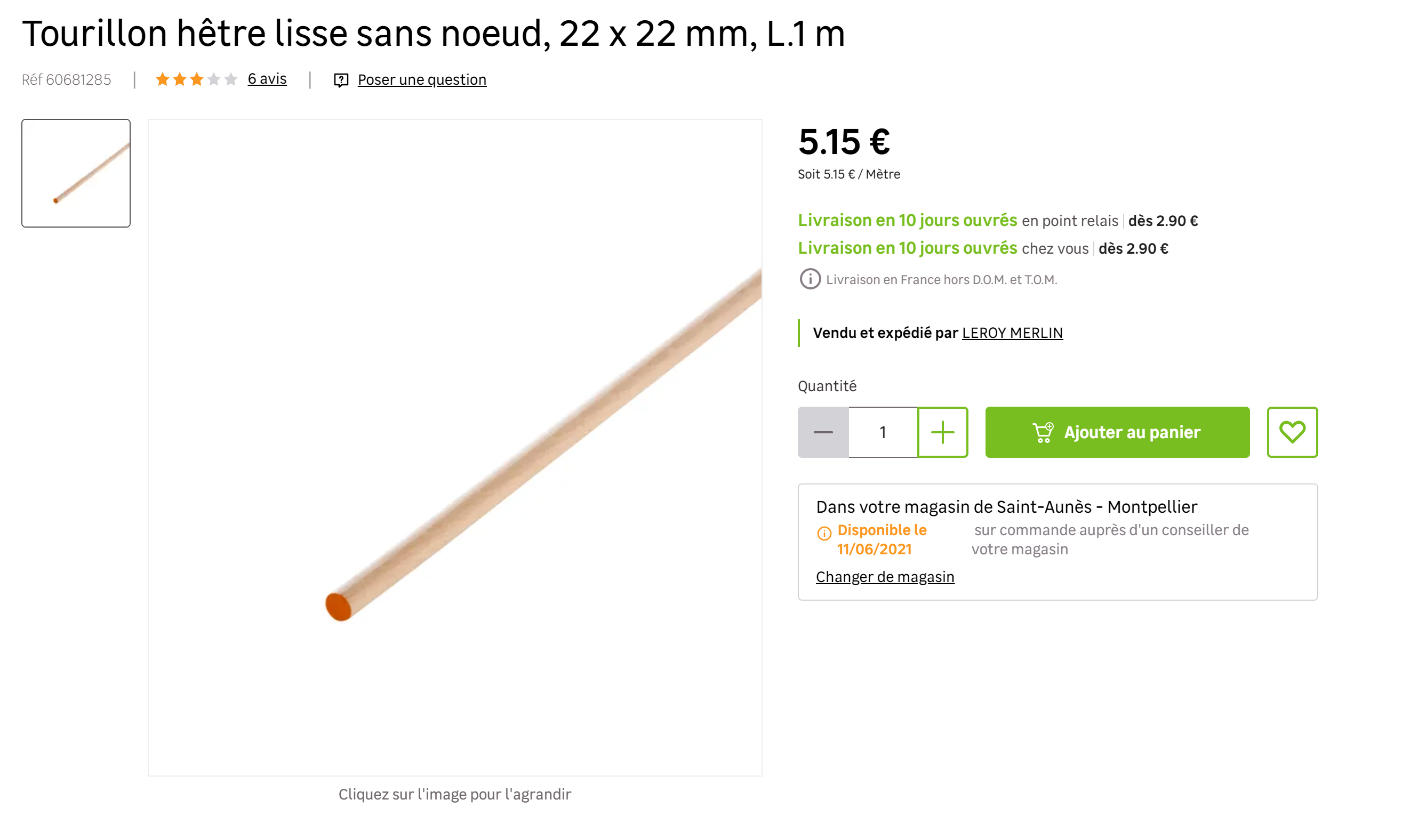Click the Tourillon hêtre product title
Screen dimensions: 1410x840
coord(433,34)
